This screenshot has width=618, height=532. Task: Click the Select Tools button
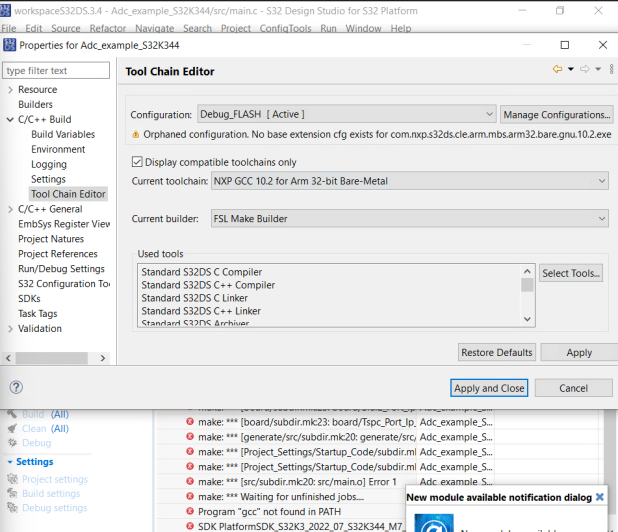(571, 273)
